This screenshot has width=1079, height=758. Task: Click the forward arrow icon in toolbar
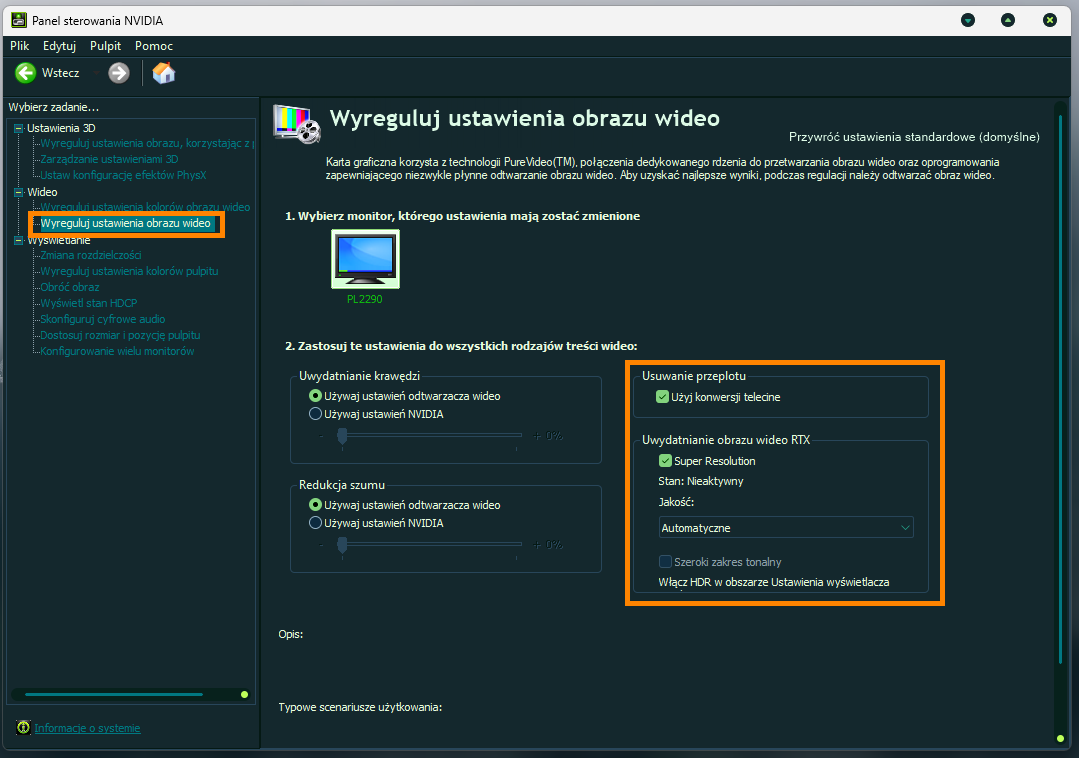coord(119,73)
